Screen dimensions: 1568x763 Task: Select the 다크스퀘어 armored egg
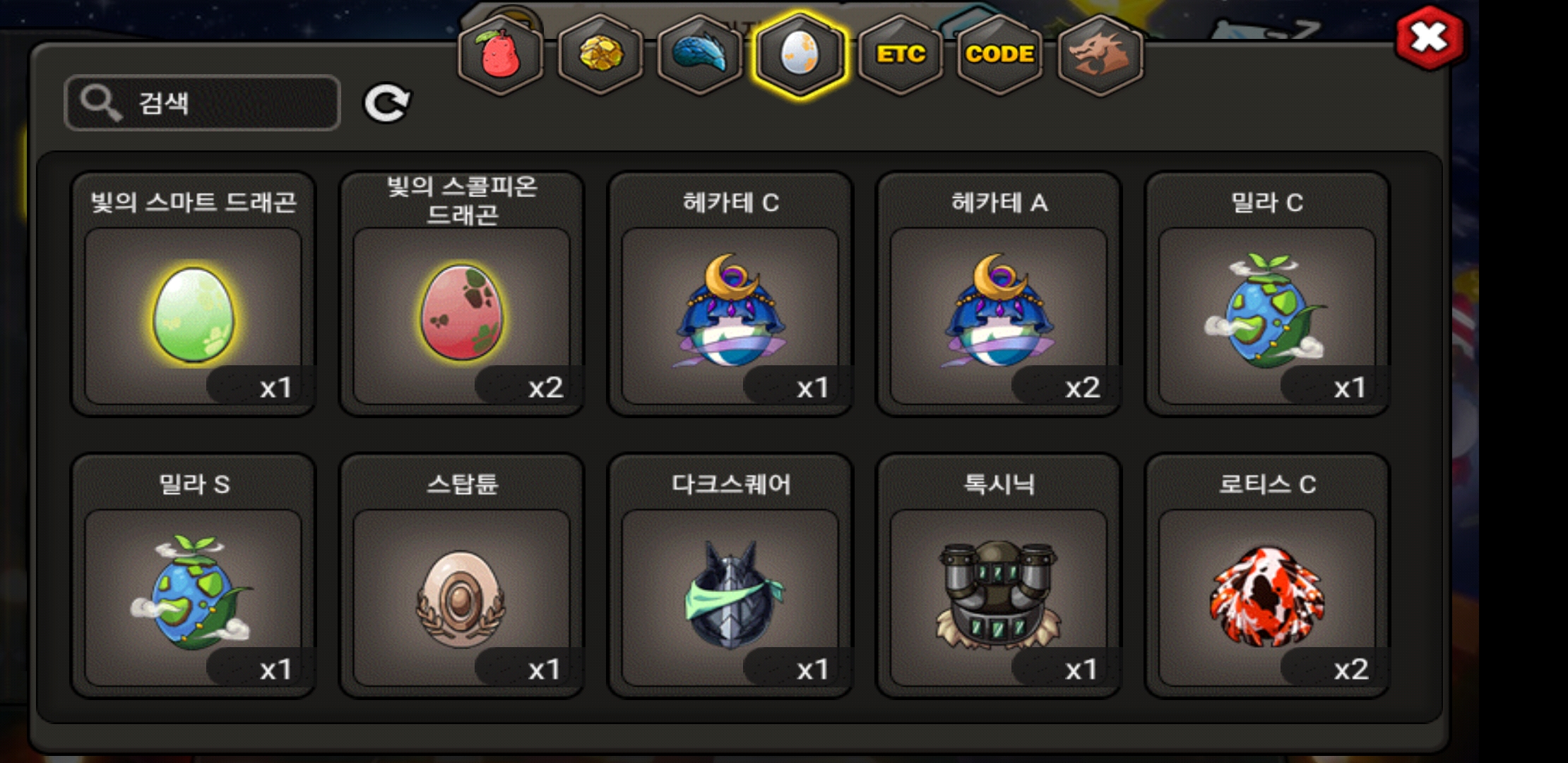730,576
